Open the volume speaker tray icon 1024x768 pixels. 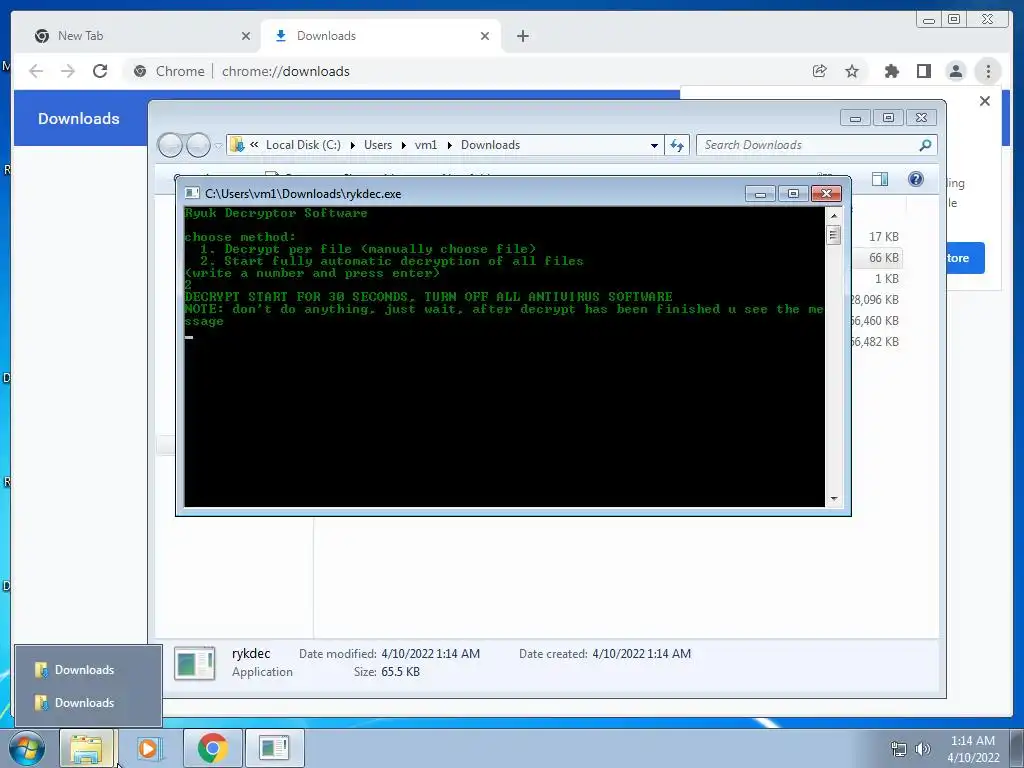(923, 749)
